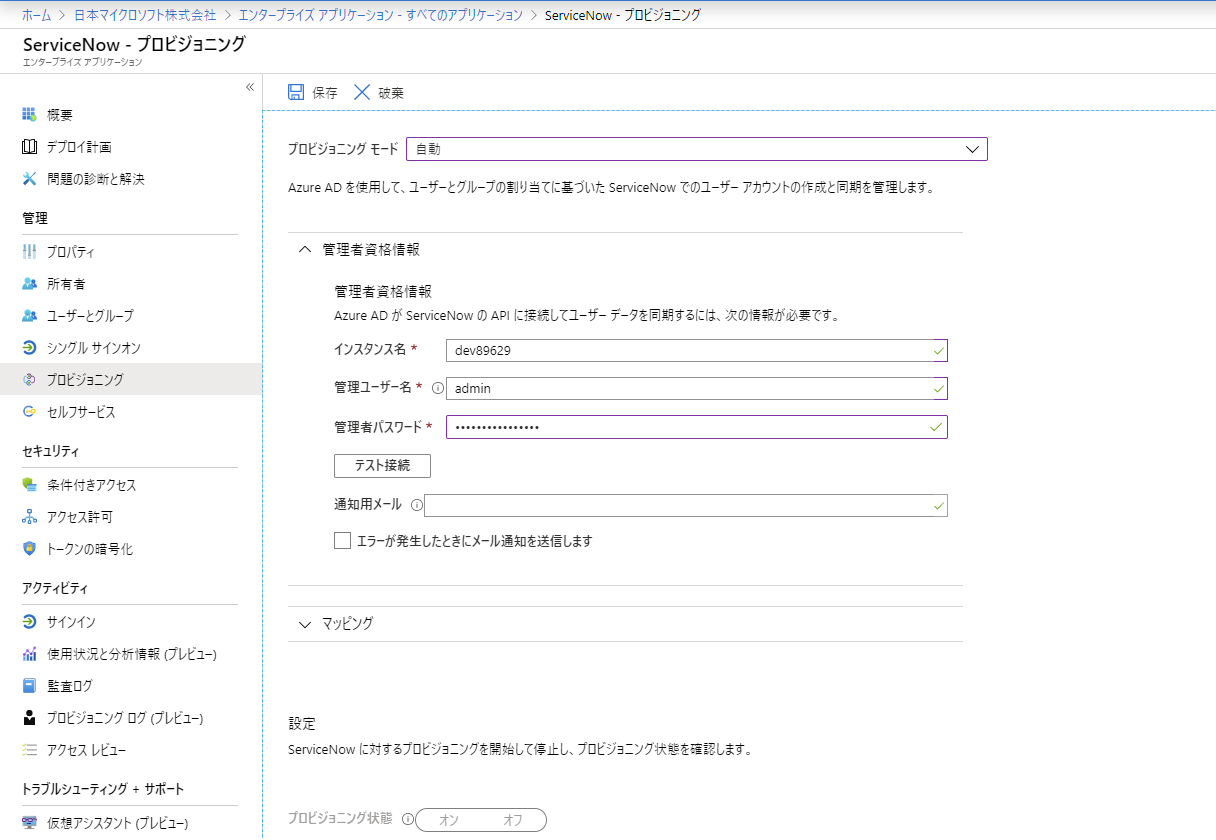Collapse the sidebar with double chevron
The height and width of the screenshot is (840, 1216).
[250, 87]
